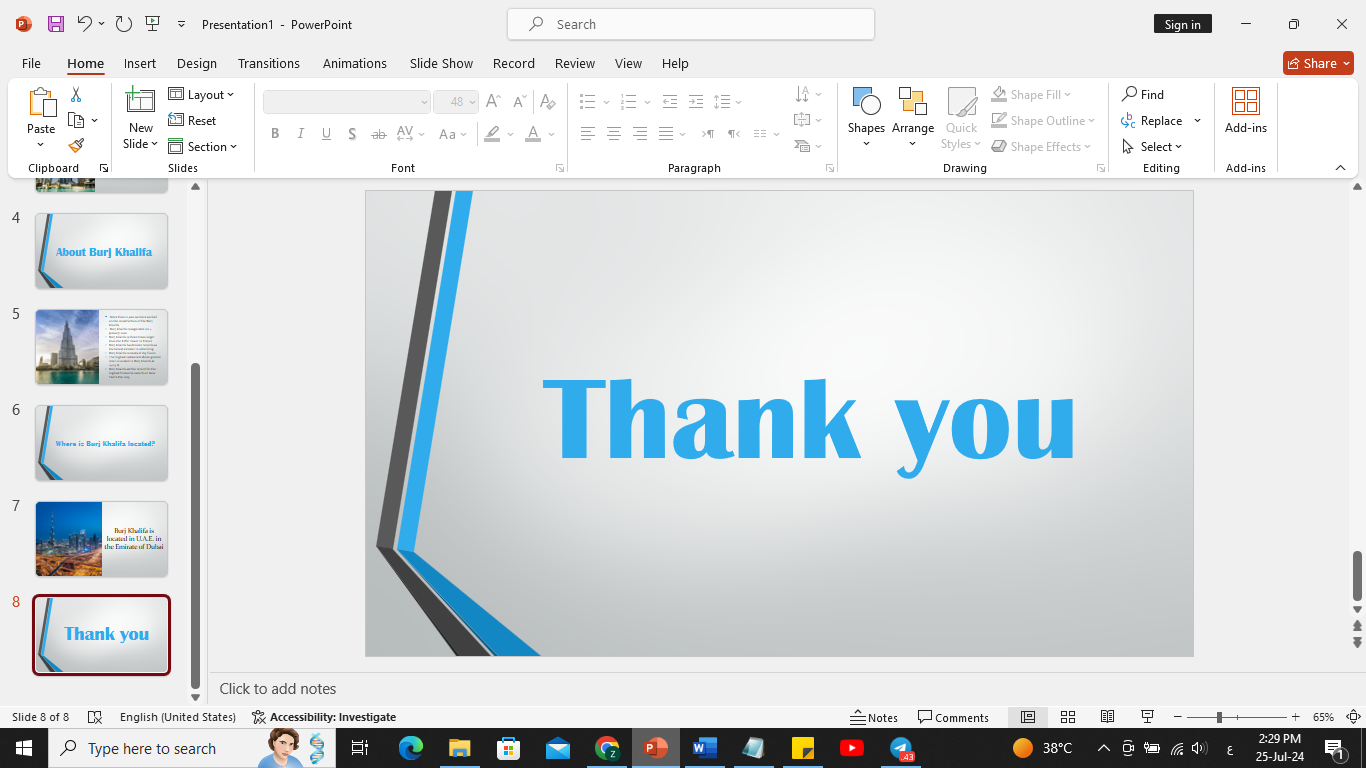Click the Redo icon in quick access

pyautogui.click(x=123, y=24)
